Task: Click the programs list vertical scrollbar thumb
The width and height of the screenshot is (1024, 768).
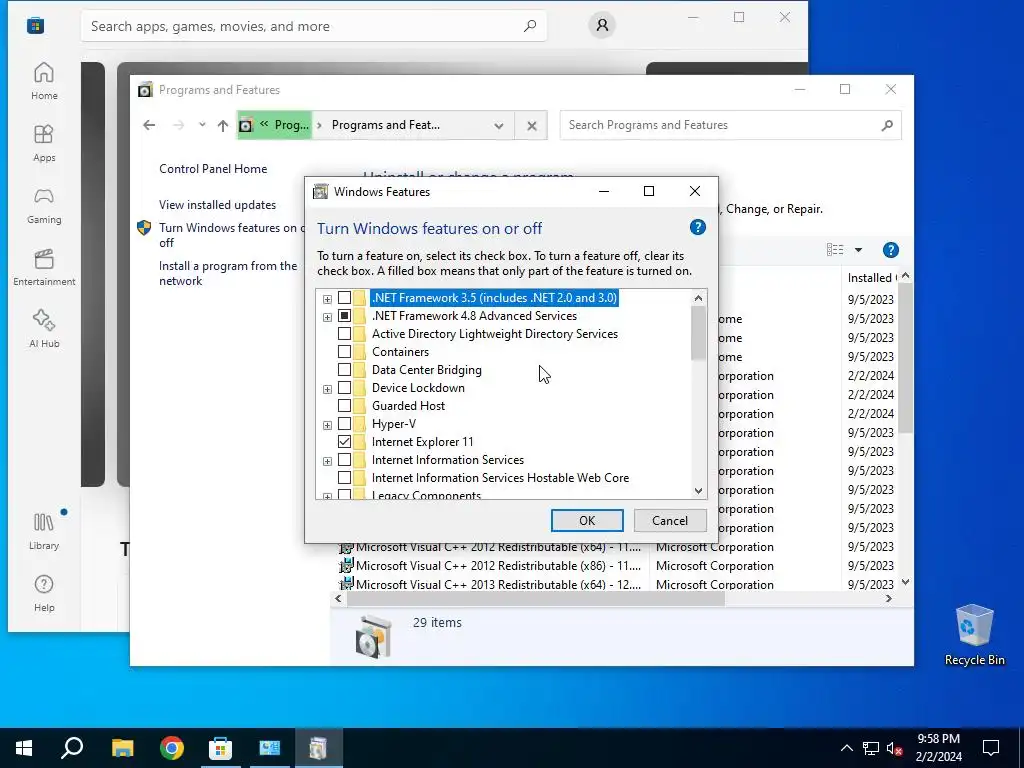Action: (x=905, y=358)
